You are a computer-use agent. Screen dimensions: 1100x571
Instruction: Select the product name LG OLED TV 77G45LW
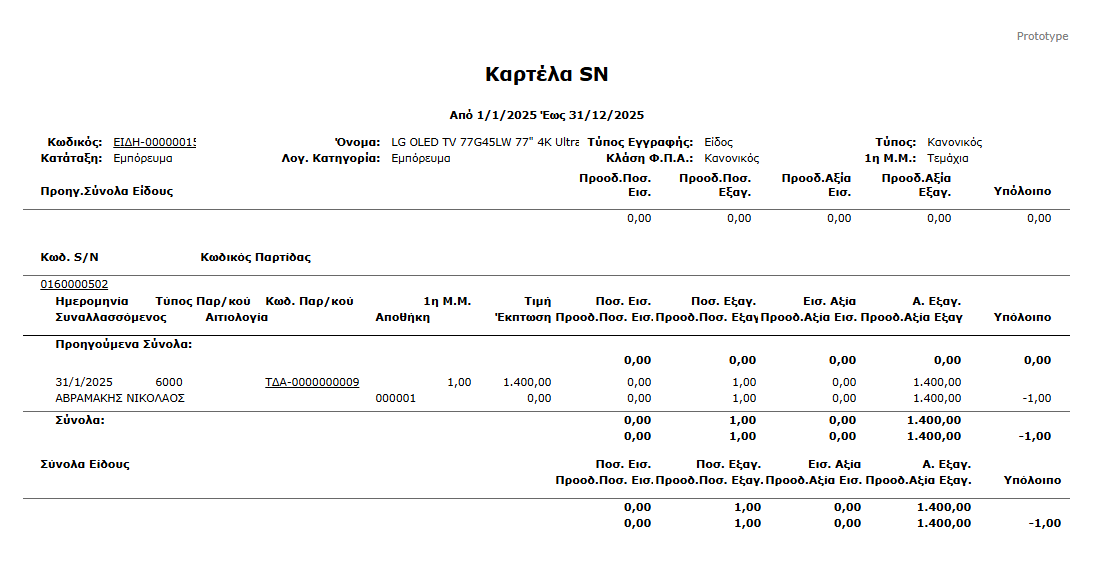485,142
